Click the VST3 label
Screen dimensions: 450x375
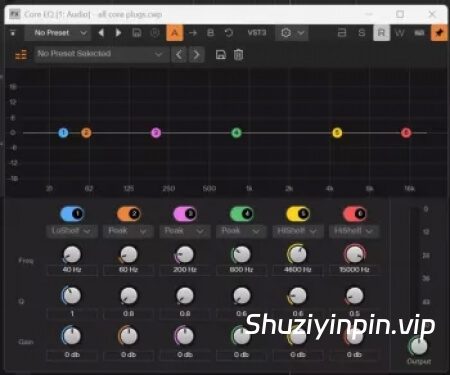(257, 33)
